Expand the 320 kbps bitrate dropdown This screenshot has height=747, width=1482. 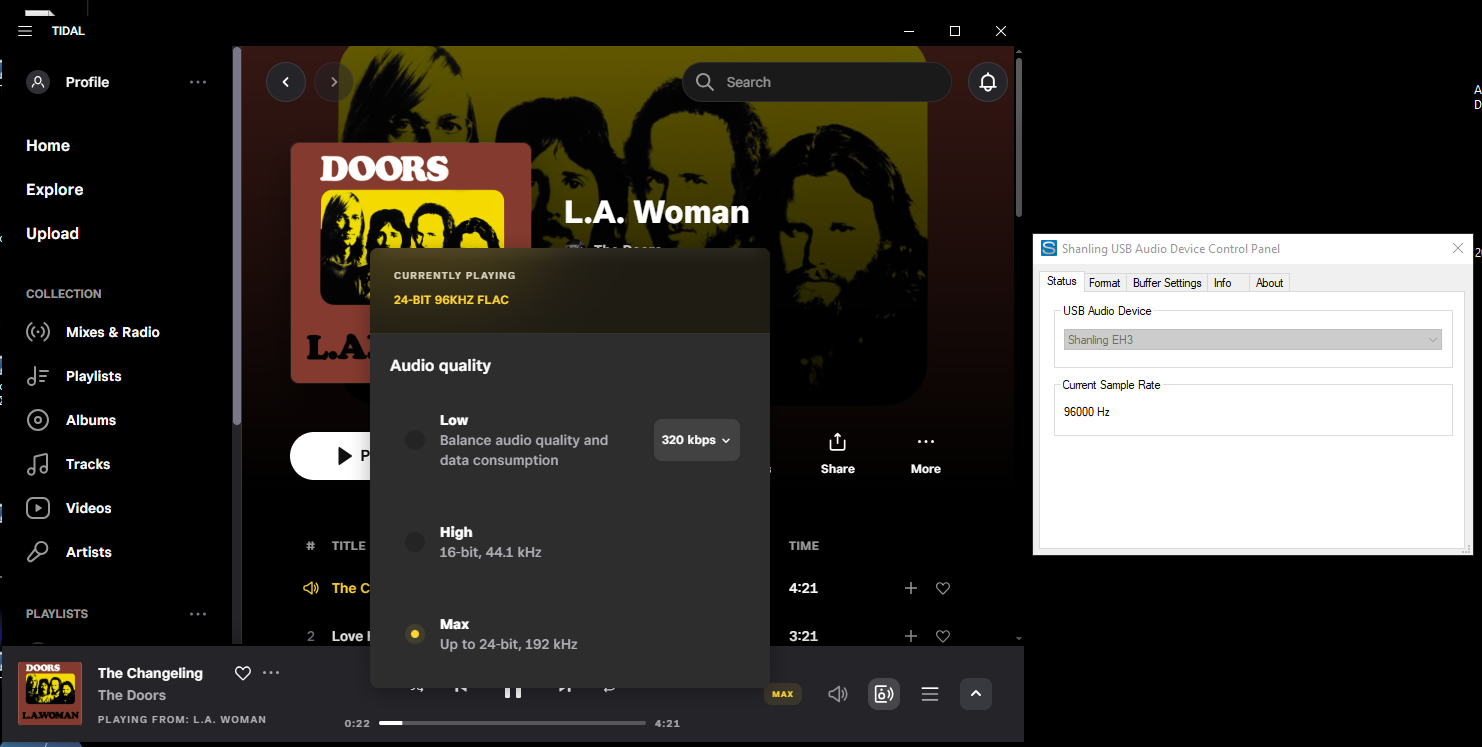pyautogui.click(x=696, y=440)
